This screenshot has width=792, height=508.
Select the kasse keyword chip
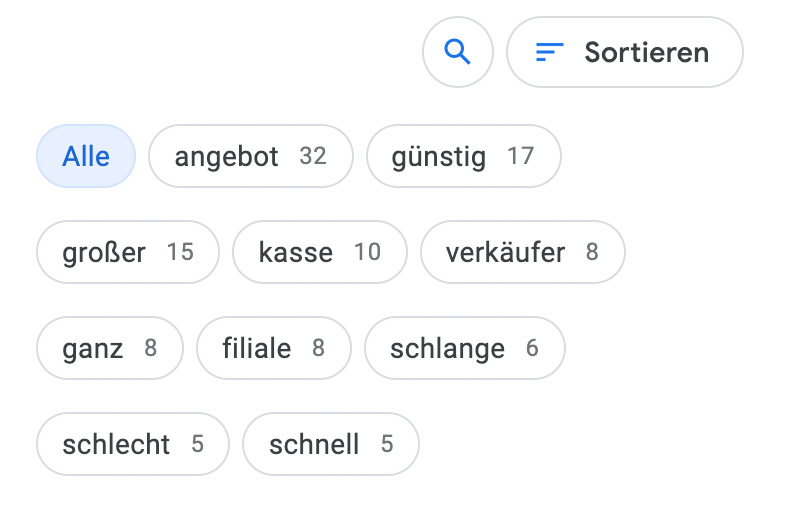(x=320, y=252)
